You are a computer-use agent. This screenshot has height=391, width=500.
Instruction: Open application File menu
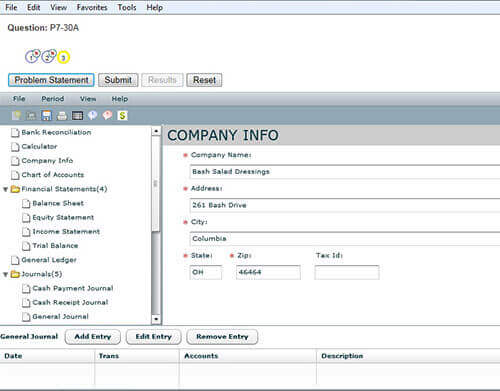click(x=19, y=99)
